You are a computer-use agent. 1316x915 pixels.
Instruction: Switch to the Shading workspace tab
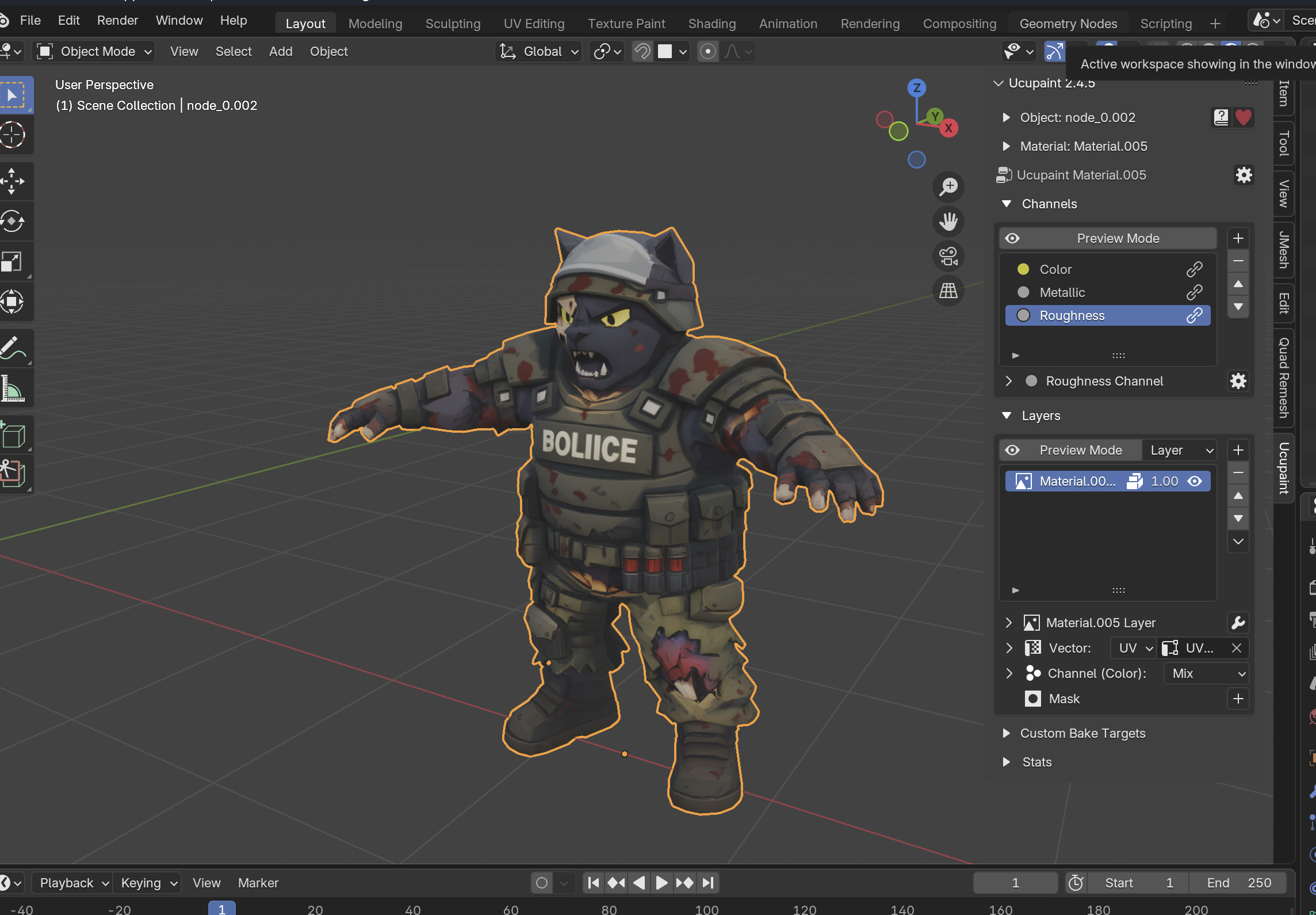click(711, 24)
